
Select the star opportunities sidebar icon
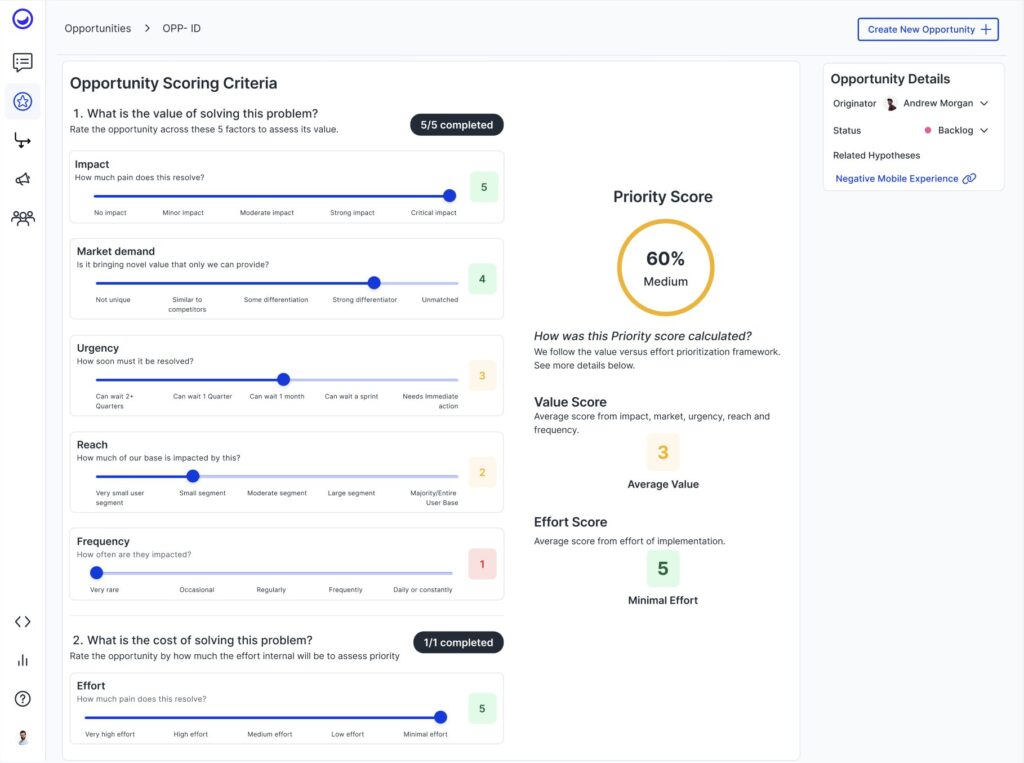click(22, 101)
